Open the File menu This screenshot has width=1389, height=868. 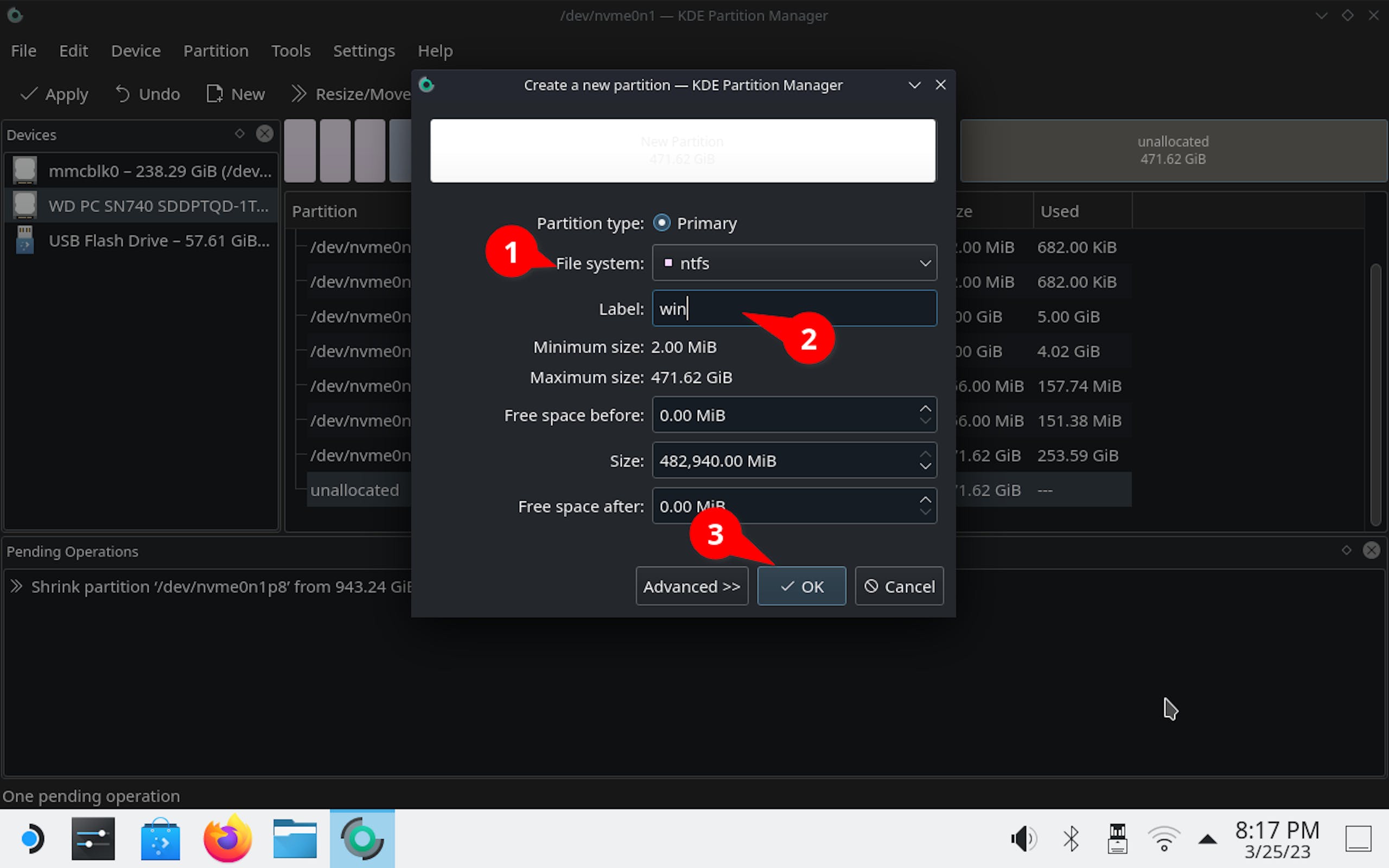(23, 50)
